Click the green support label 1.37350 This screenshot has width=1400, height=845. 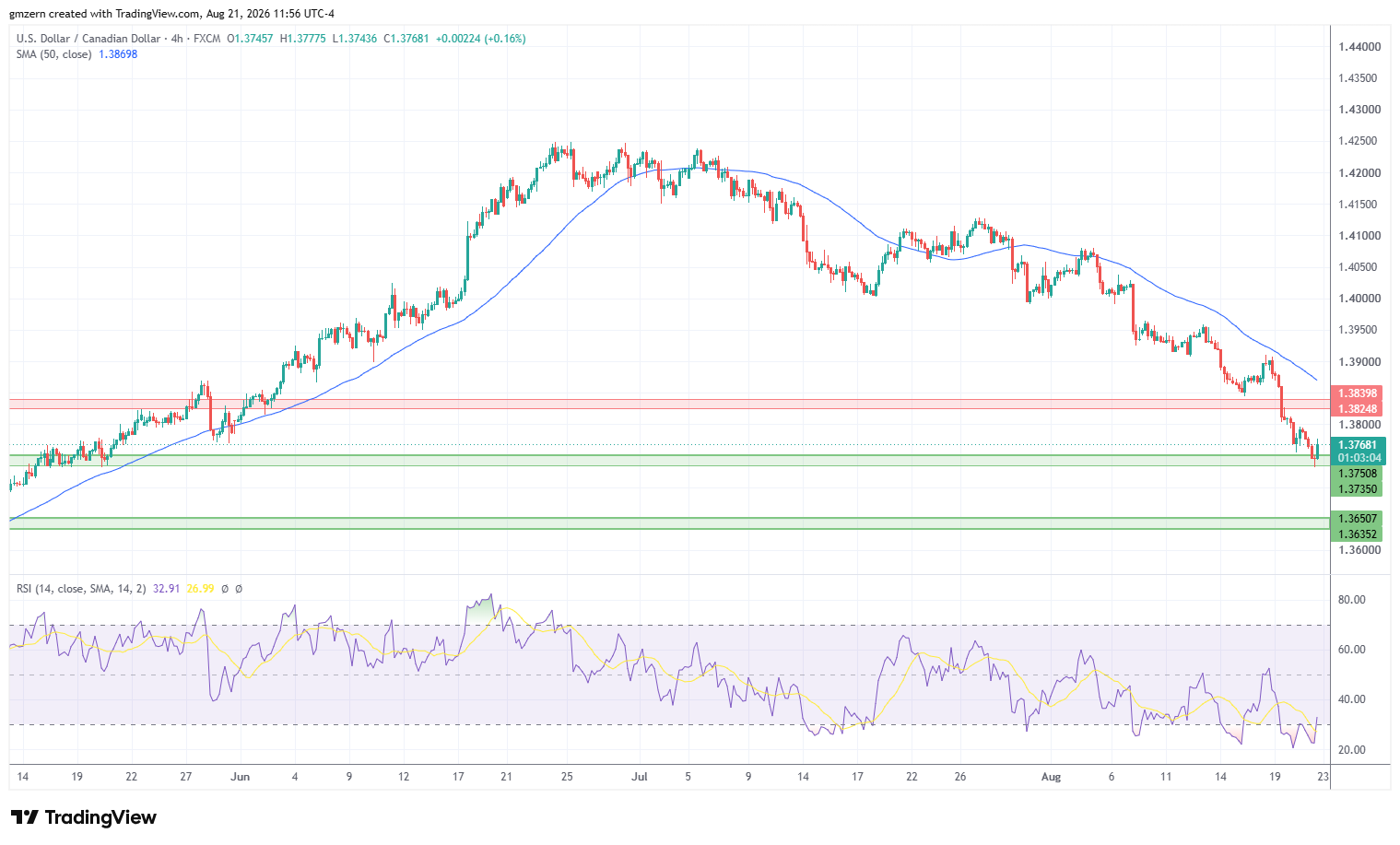(1357, 489)
